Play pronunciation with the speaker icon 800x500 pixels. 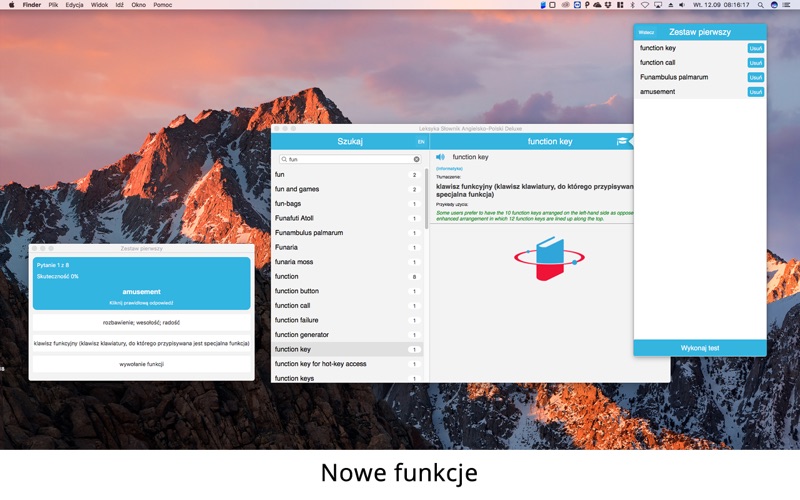[x=440, y=157]
